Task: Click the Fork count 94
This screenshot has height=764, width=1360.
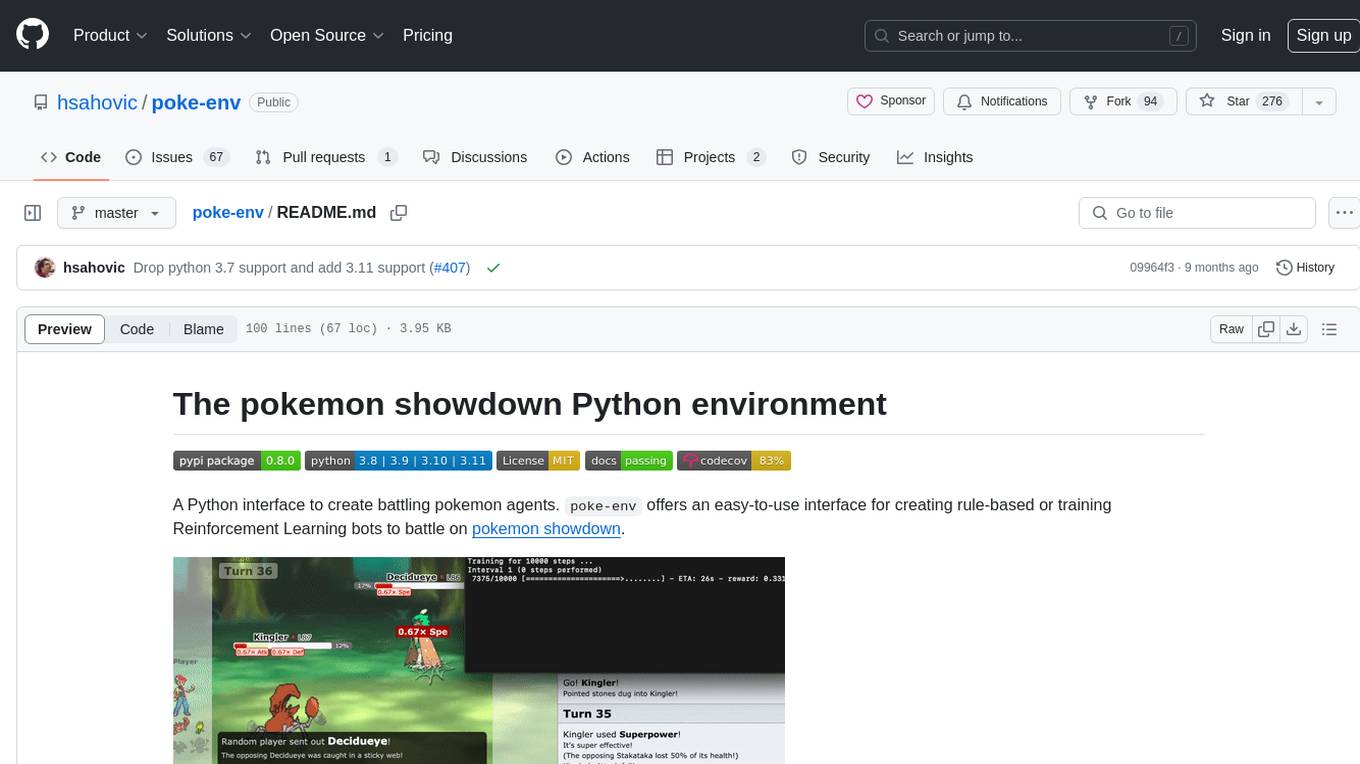Action: 1150,101
